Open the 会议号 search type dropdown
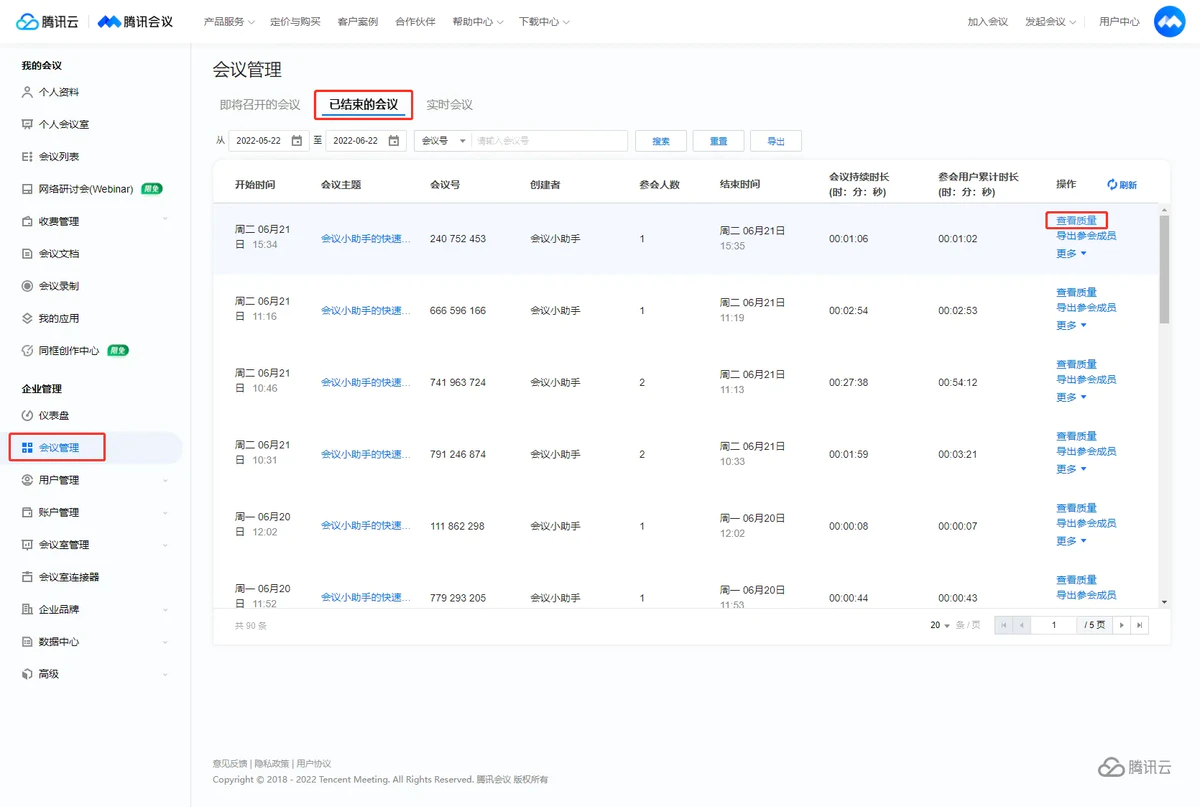Viewport: 1200px width, 807px height. click(x=443, y=141)
